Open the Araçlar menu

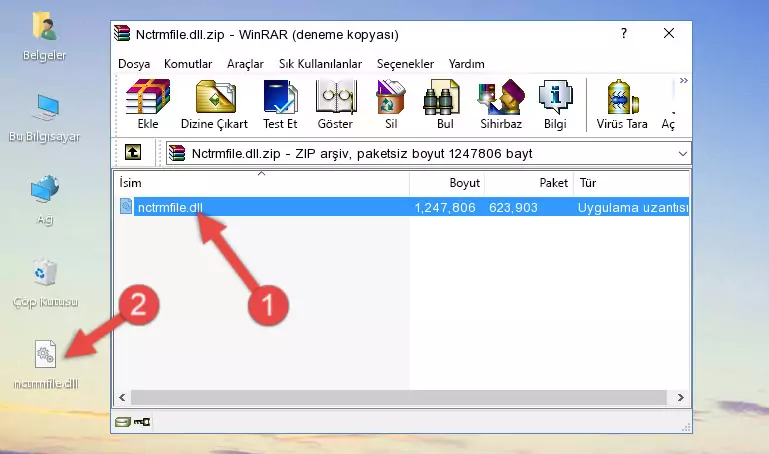click(245, 64)
